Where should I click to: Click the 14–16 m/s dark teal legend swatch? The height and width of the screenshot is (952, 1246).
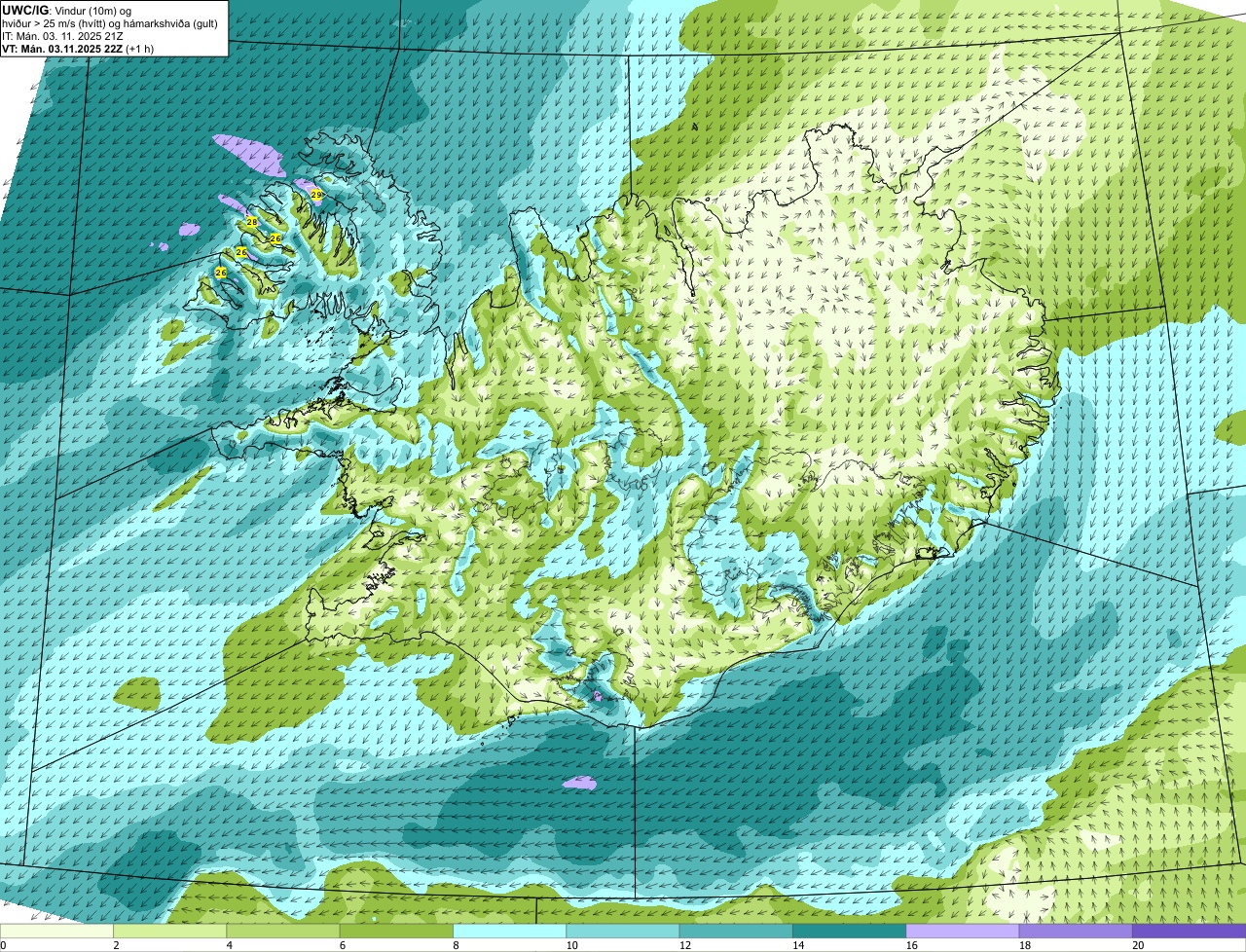850,931
